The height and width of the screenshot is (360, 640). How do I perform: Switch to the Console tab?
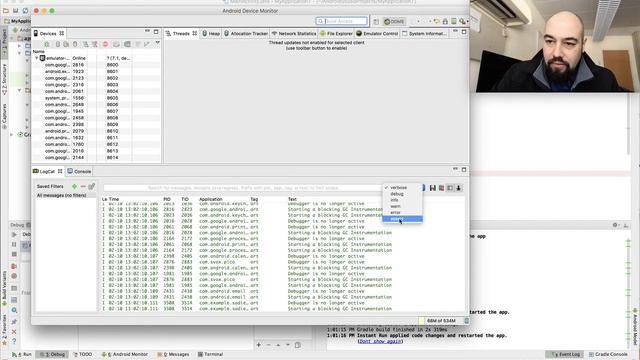(80, 171)
